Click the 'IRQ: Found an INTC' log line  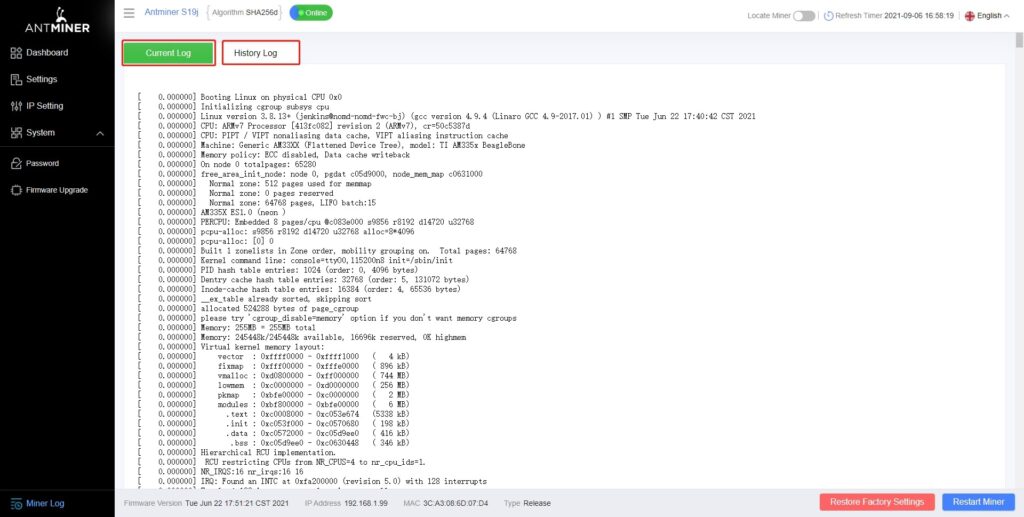pyautogui.click(x=312, y=481)
